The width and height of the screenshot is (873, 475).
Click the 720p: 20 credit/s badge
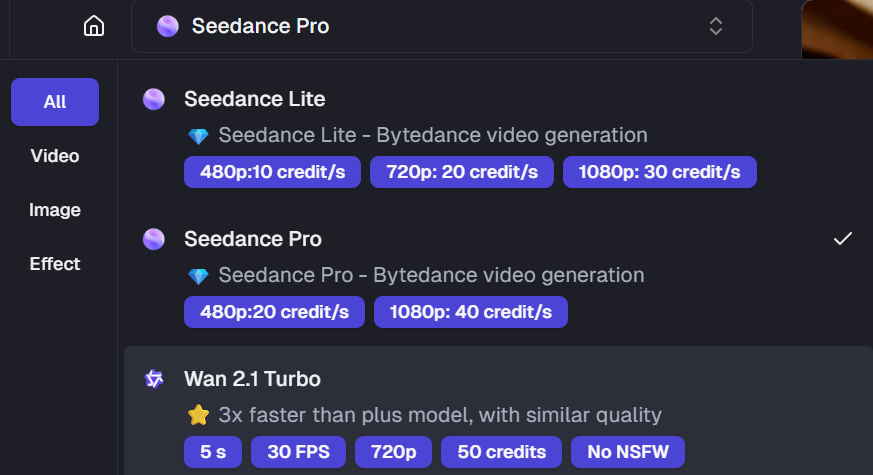pyautogui.click(x=462, y=172)
